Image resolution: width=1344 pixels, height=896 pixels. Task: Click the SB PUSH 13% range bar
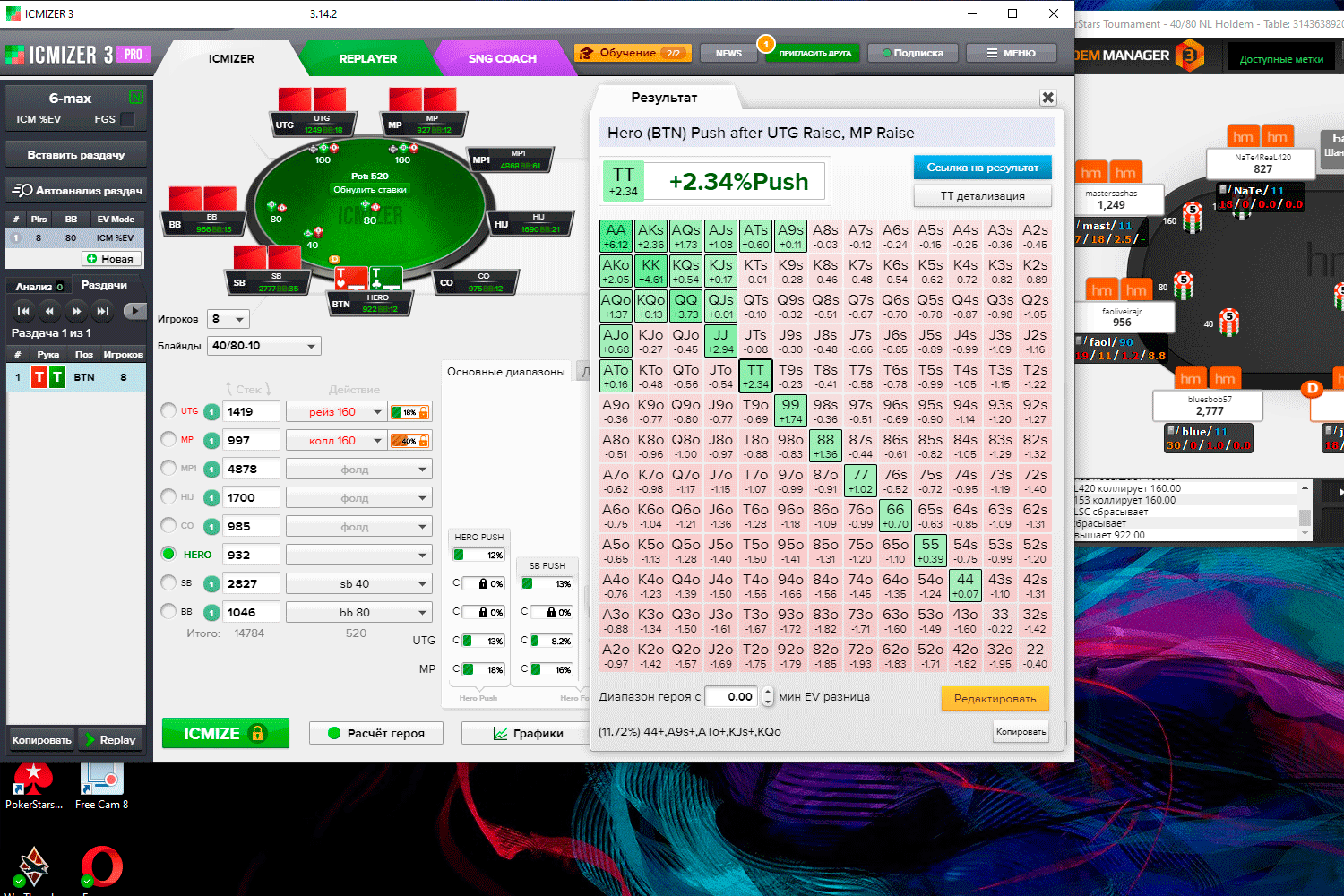click(x=547, y=583)
